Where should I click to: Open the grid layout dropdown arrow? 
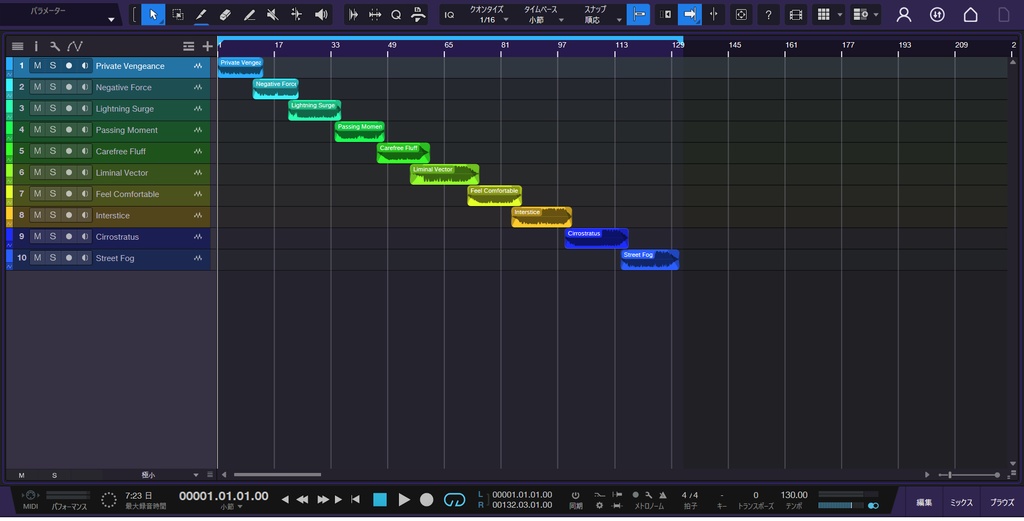click(x=840, y=14)
